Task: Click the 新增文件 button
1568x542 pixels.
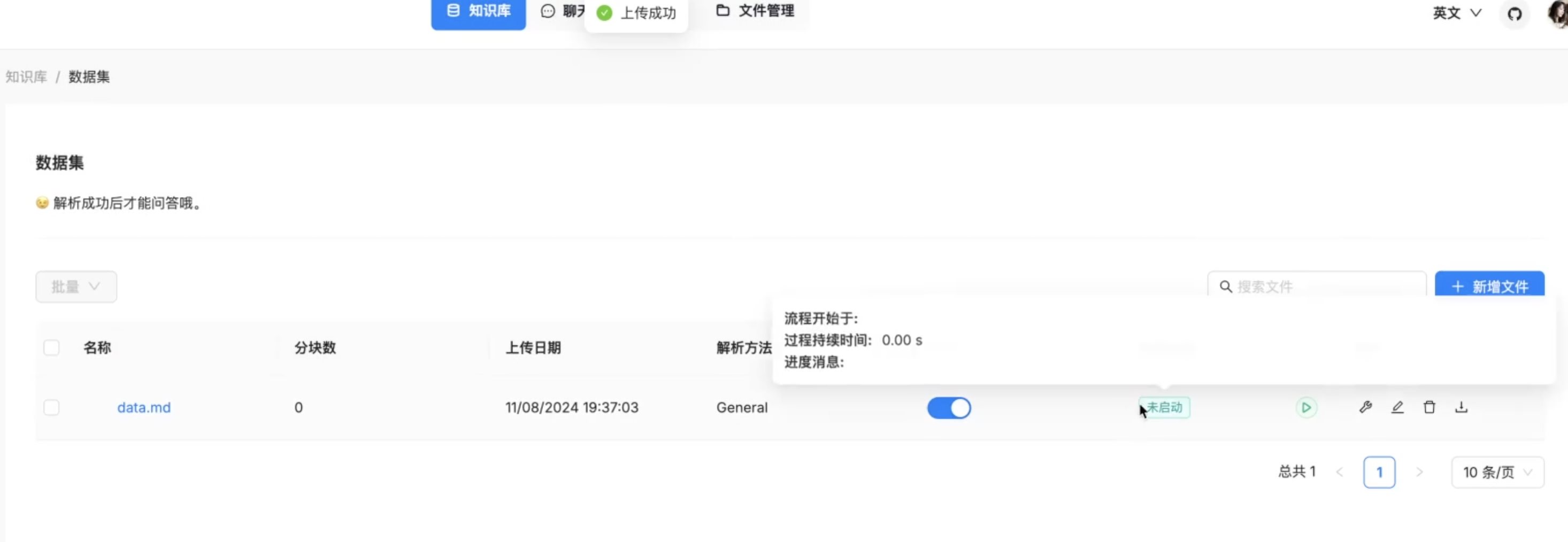Action: (x=1489, y=285)
